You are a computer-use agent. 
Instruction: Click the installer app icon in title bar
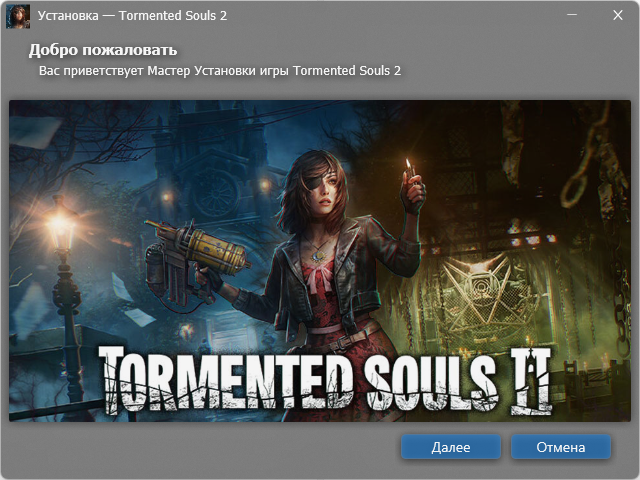(x=18, y=16)
